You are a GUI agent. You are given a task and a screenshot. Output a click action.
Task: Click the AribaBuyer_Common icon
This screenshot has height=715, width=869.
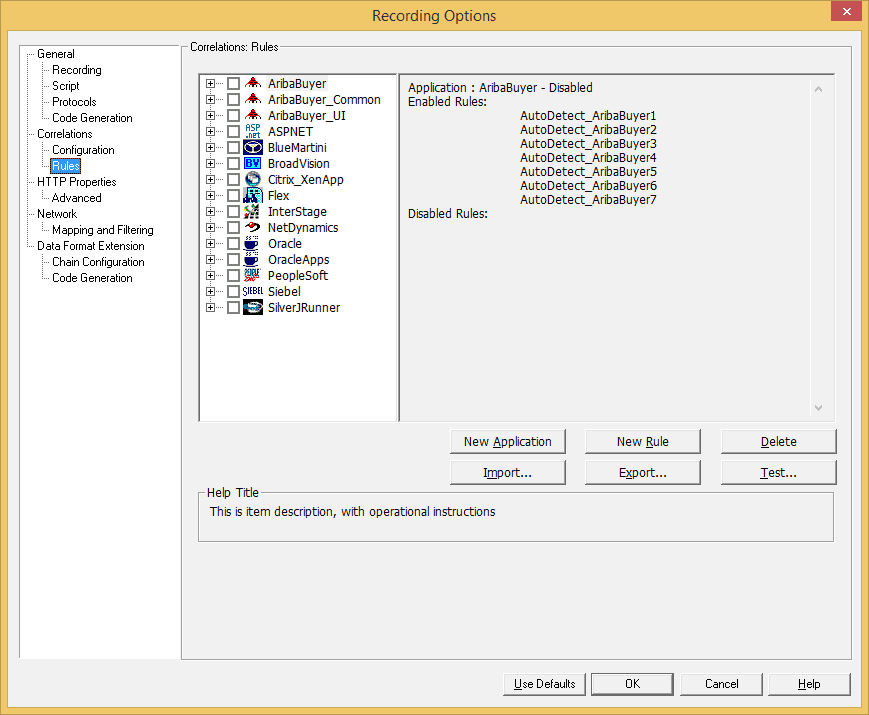[253, 100]
